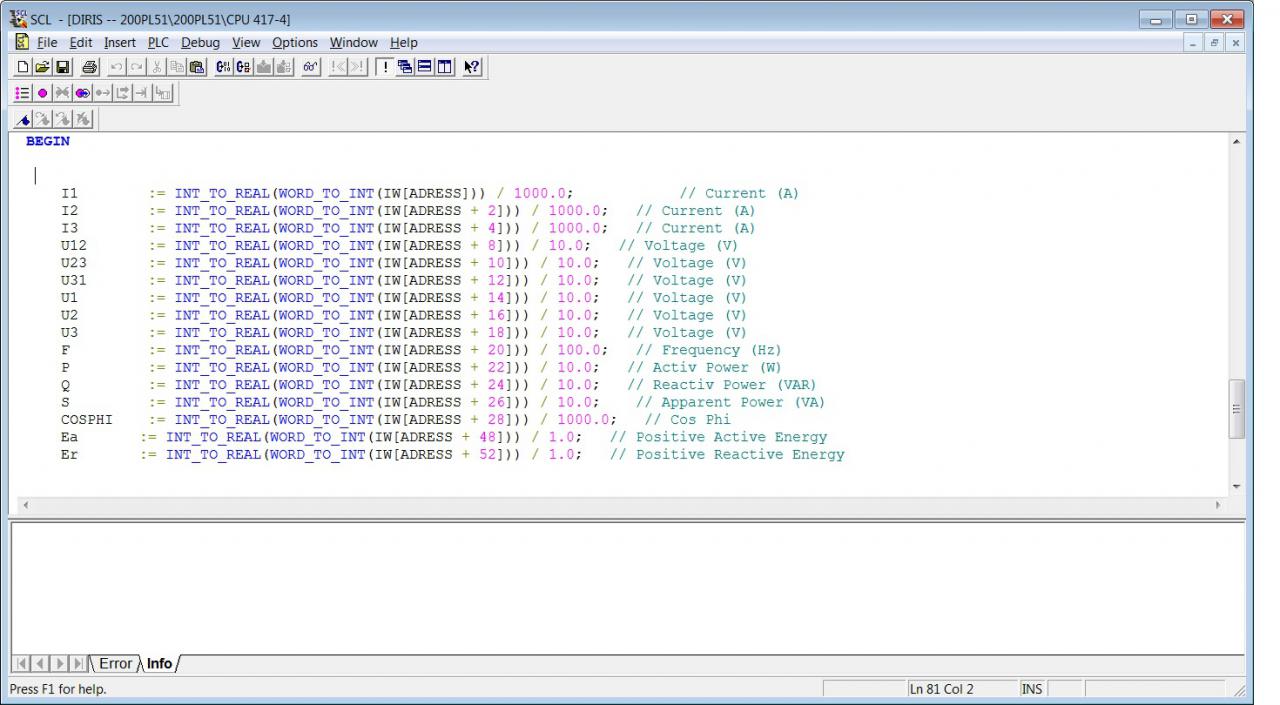Switch to the Error tab
The width and height of the screenshot is (1280, 705).
pos(114,663)
